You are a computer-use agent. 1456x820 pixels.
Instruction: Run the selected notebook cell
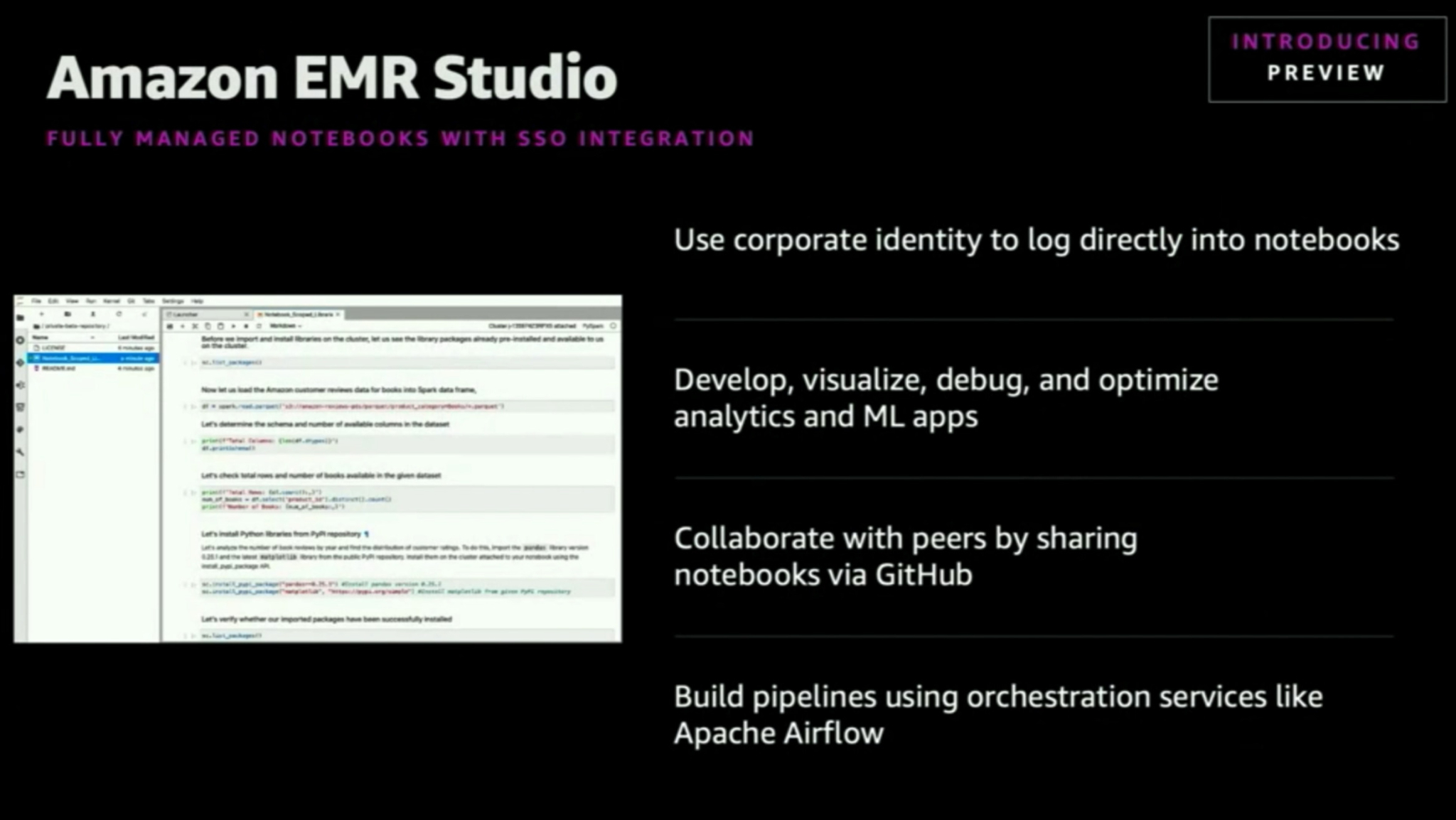tap(234, 325)
